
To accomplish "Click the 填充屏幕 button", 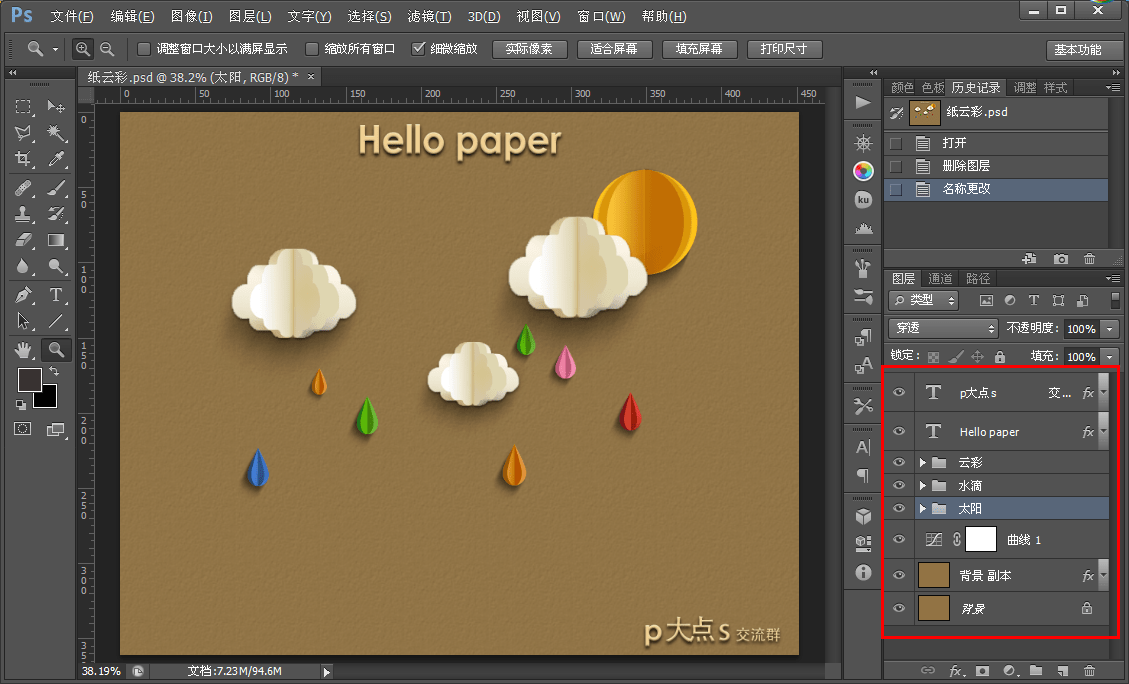I will pyautogui.click(x=699, y=49).
